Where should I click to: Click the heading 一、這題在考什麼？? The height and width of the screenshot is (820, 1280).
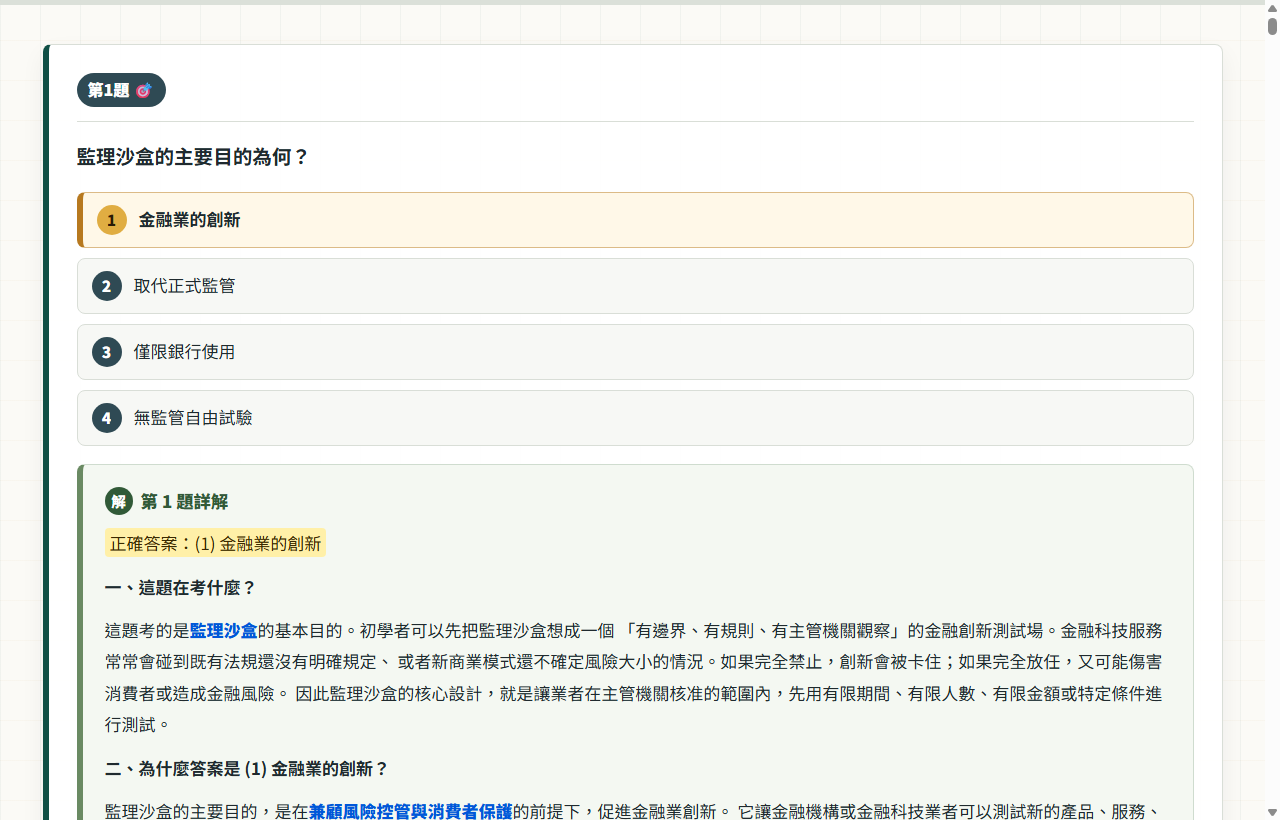click(x=181, y=588)
